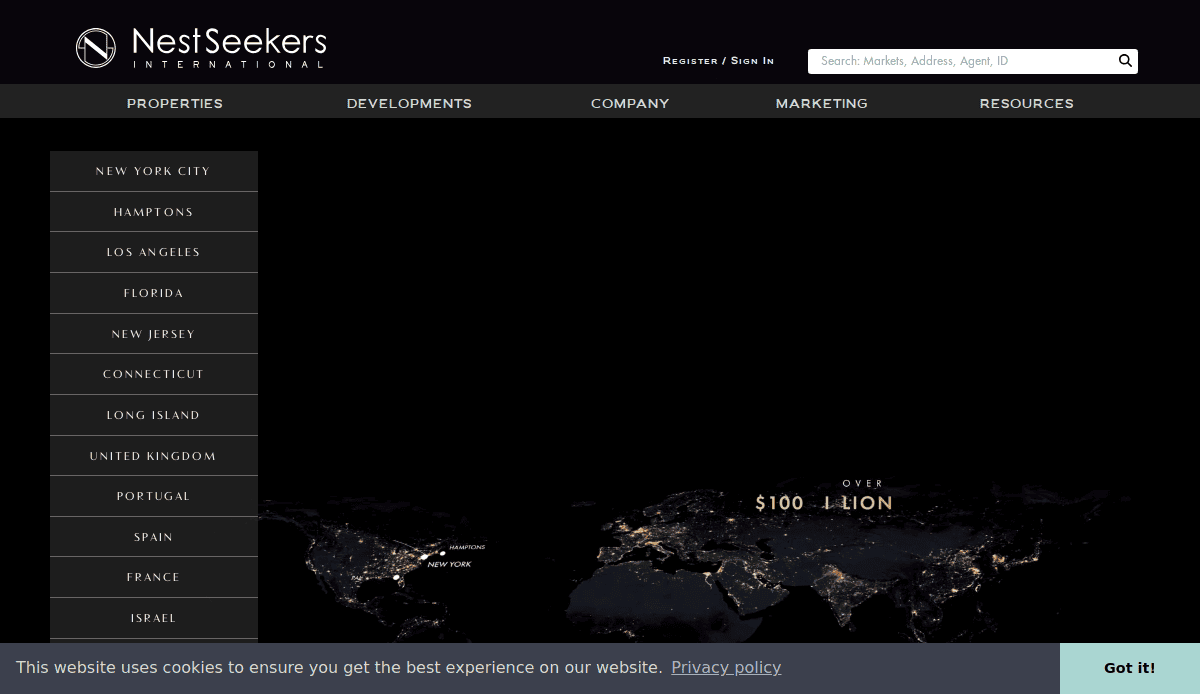Click the NestSeekers logo emblem
This screenshot has width=1200, height=694.
pos(95,48)
